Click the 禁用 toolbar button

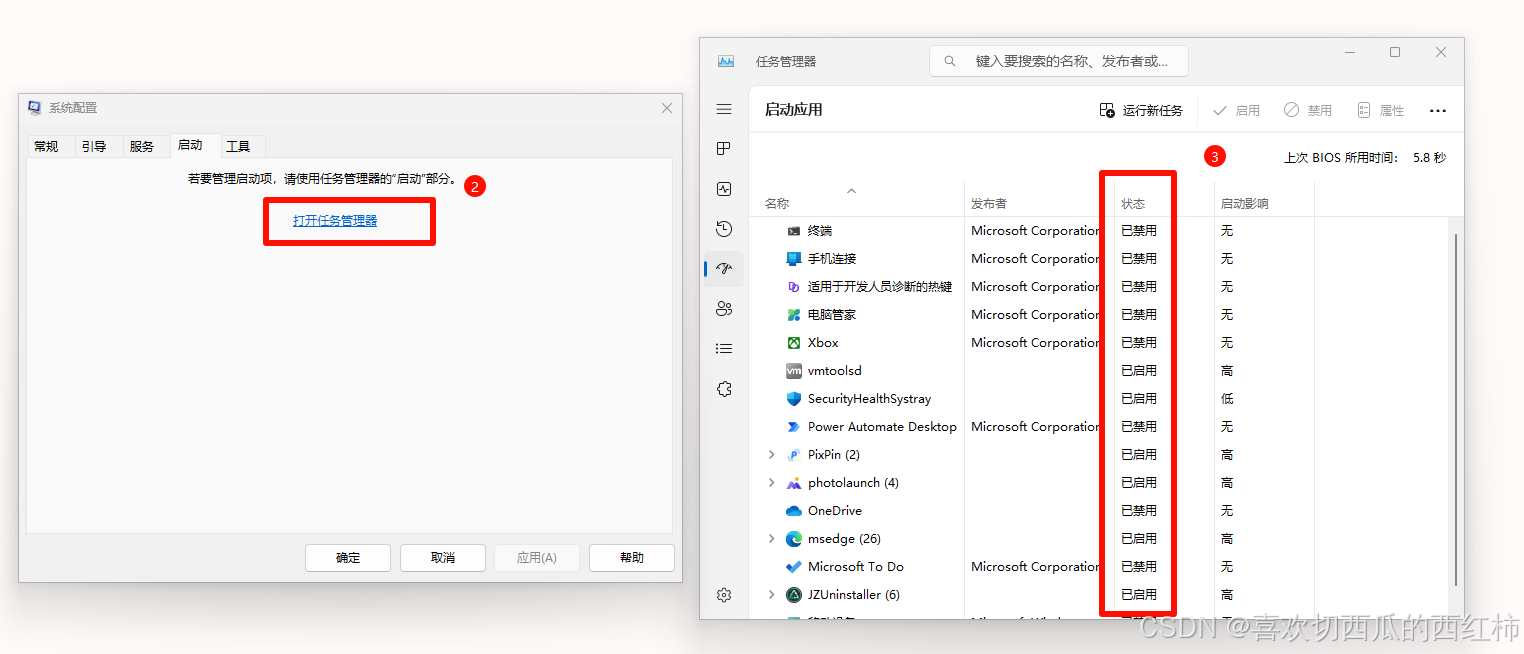click(1308, 110)
